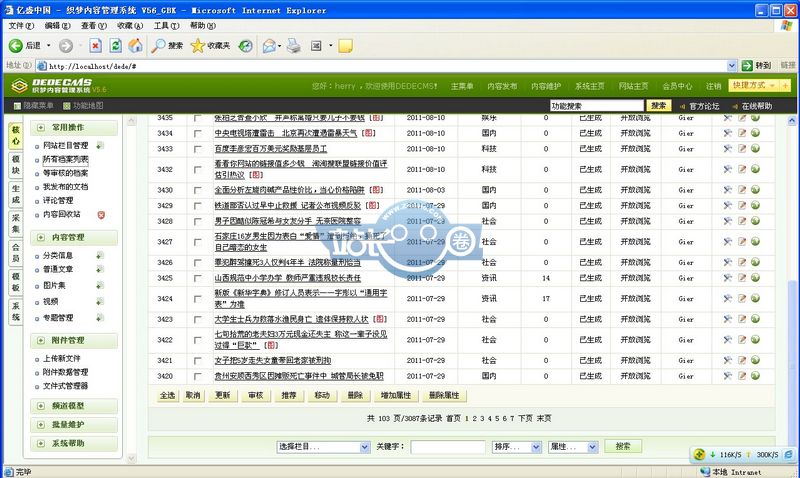
Task: Click the IE Refresh page icon
Action: [116, 46]
